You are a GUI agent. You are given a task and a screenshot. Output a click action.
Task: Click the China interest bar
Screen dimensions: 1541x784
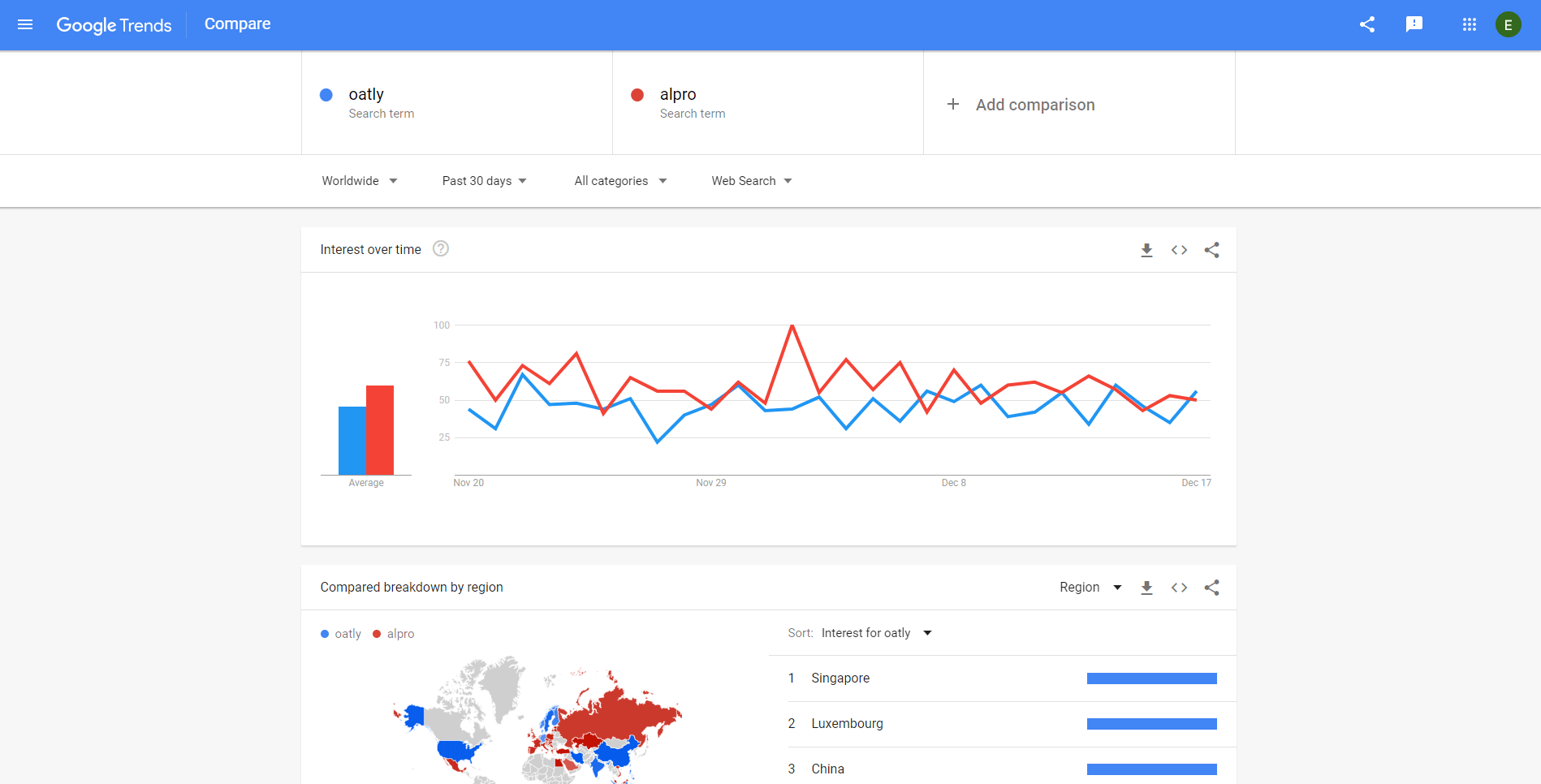(1152, 769)
